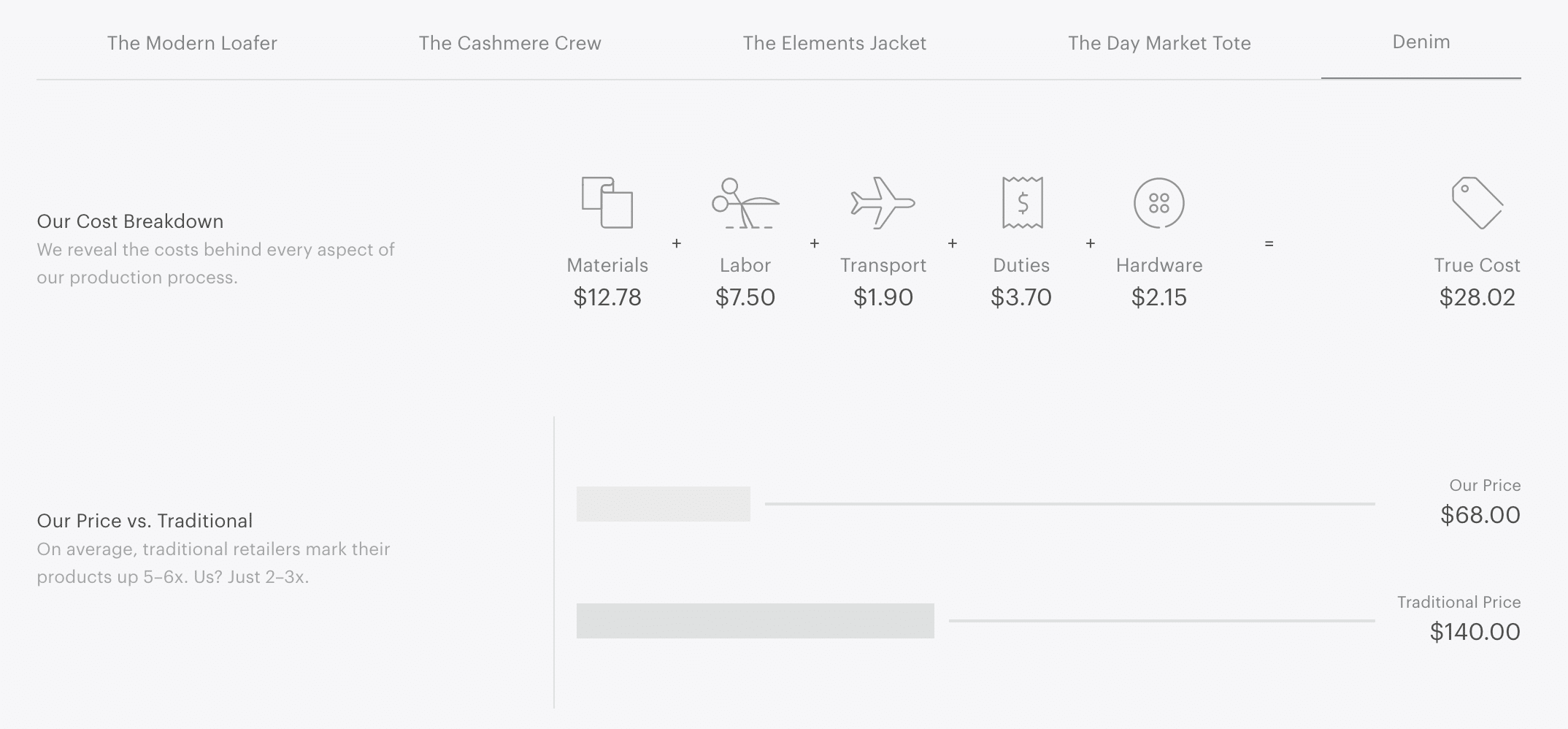
Task: Open The Day Market Tote tab
Action: 1159,43
